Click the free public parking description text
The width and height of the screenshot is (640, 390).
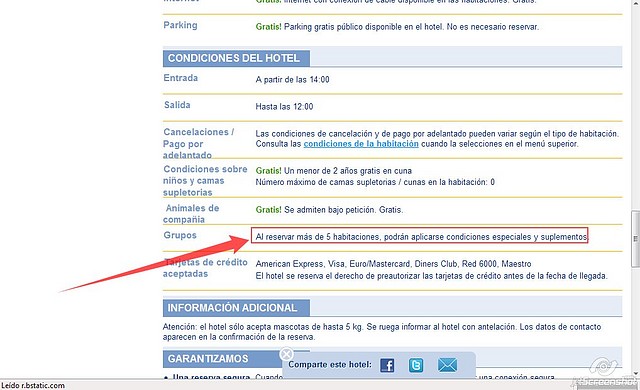(x=411, y=27)
